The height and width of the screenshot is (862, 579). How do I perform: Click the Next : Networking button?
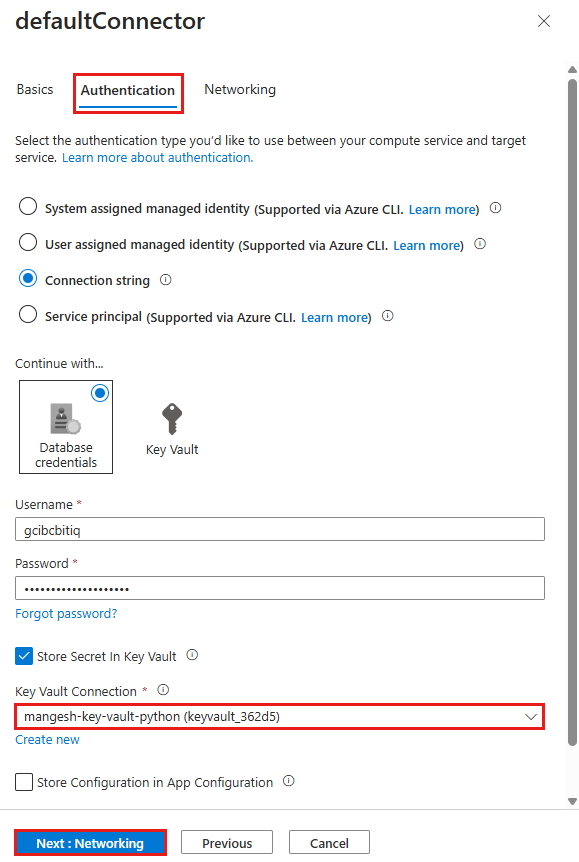click(90, 843)
